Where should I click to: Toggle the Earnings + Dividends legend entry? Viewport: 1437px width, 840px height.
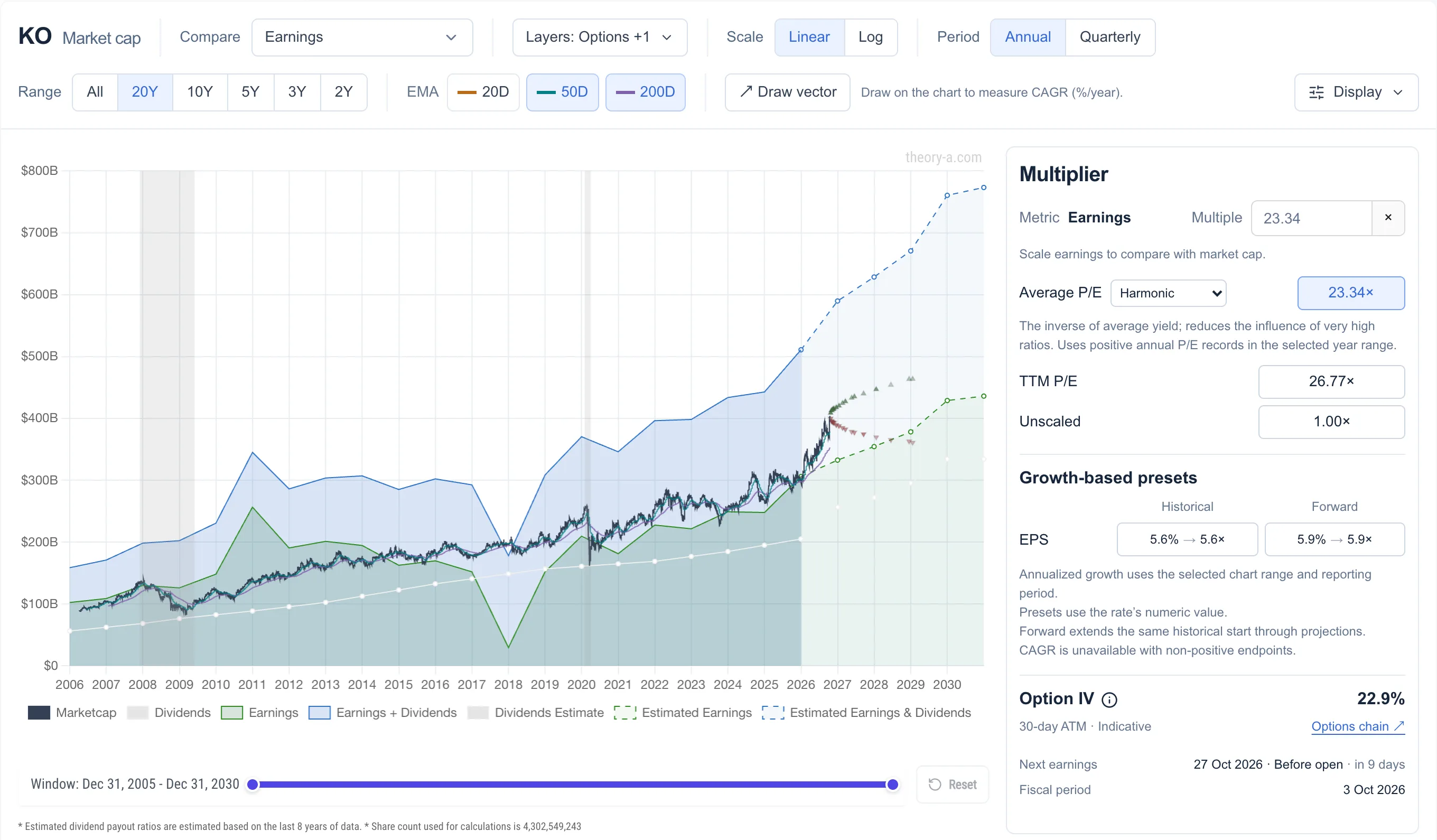(382, 713)
